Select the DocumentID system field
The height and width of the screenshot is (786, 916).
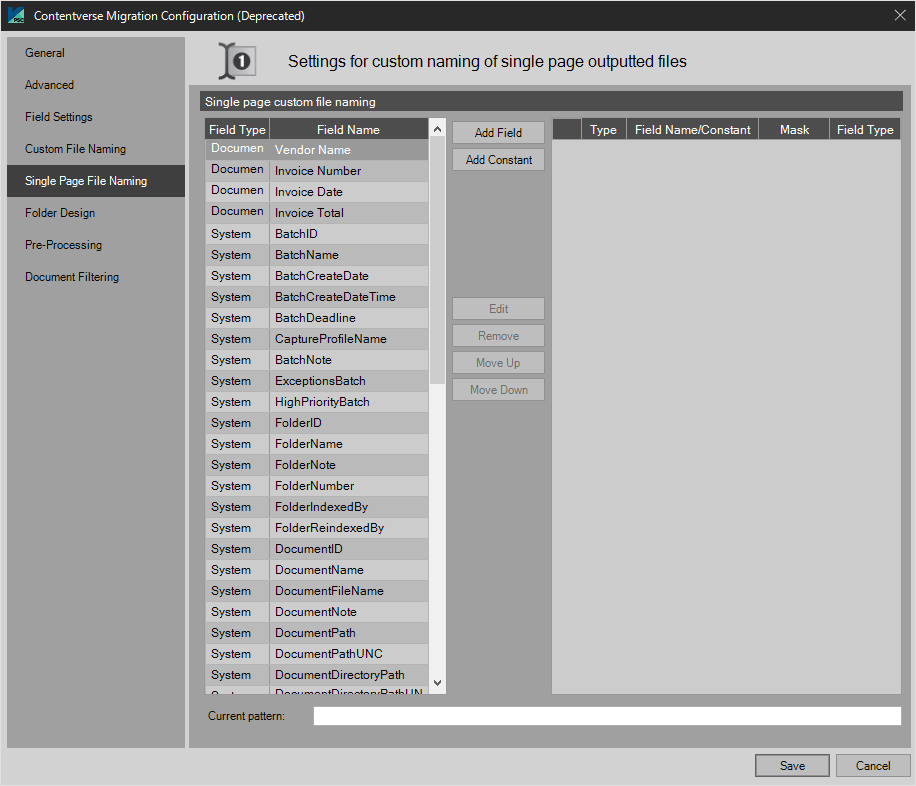click(317, 549)
